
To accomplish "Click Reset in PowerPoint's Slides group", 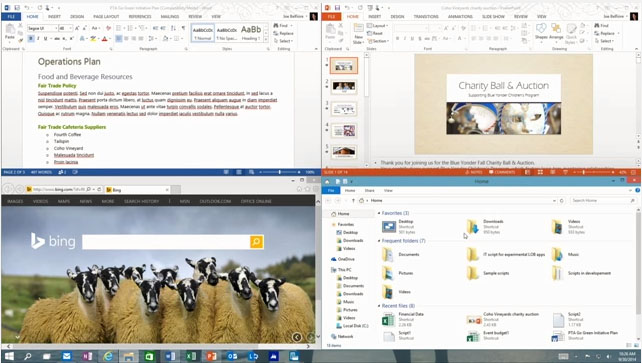I will pyautogui.click(x=375, y=33).
